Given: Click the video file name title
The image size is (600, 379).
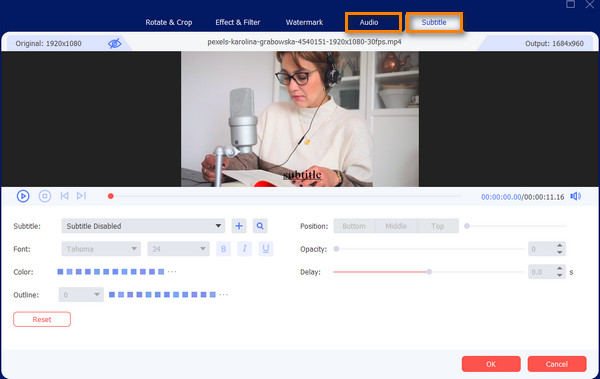Looking at the screenshot, I should coord(304,42).
